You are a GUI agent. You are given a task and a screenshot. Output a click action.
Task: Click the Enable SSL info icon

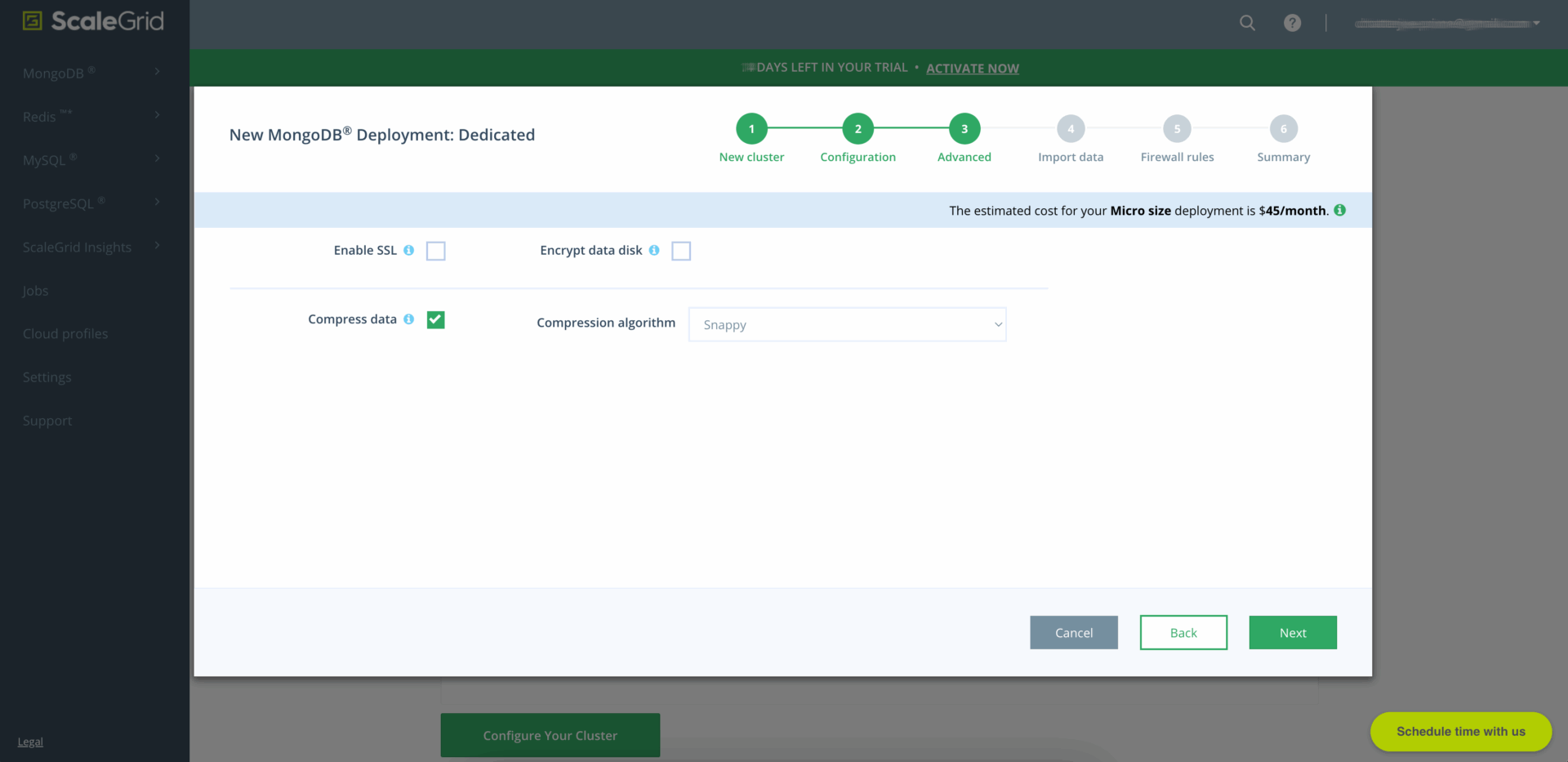point(409,251)
